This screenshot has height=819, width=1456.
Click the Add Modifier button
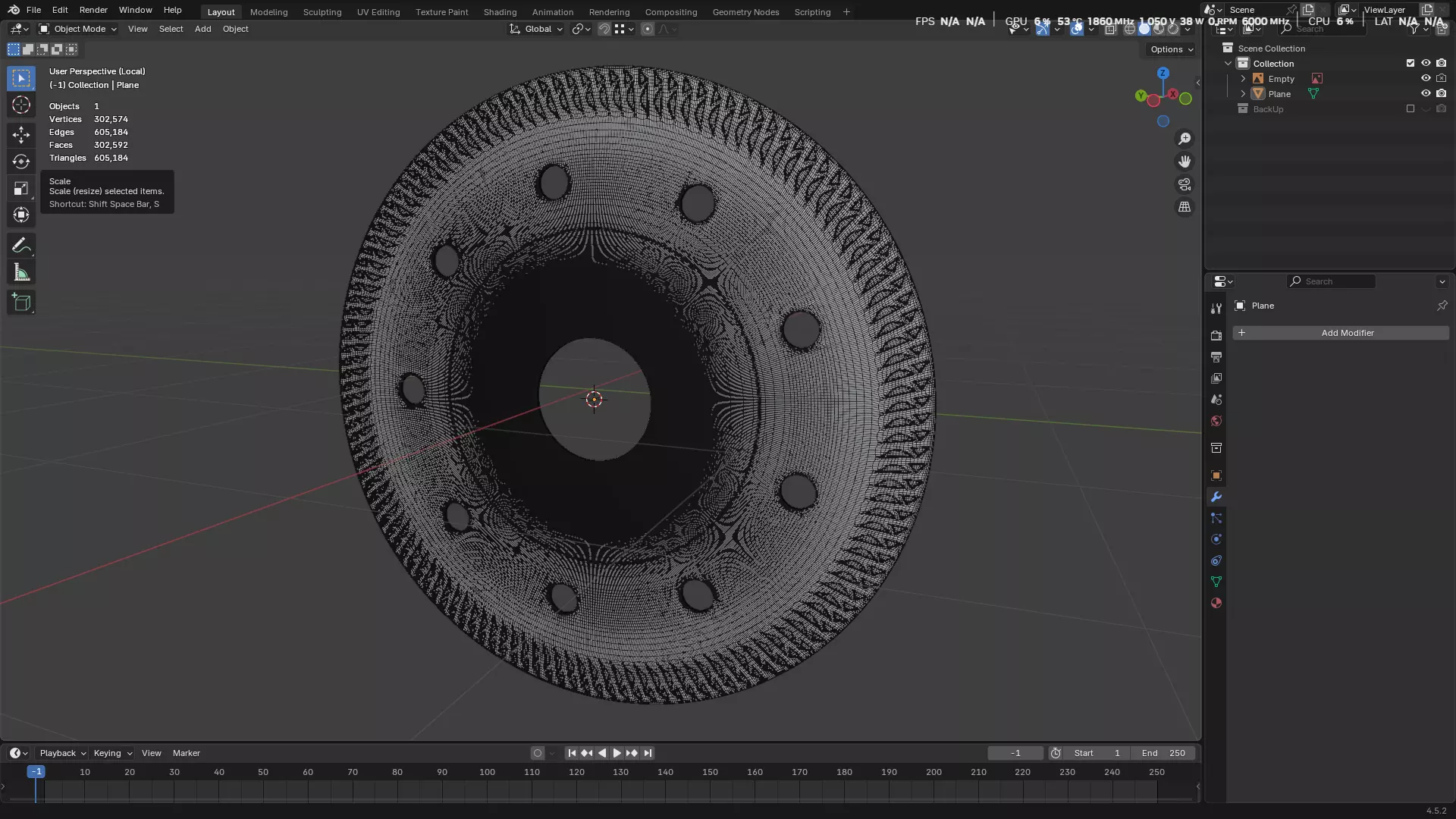(1340, 333)
